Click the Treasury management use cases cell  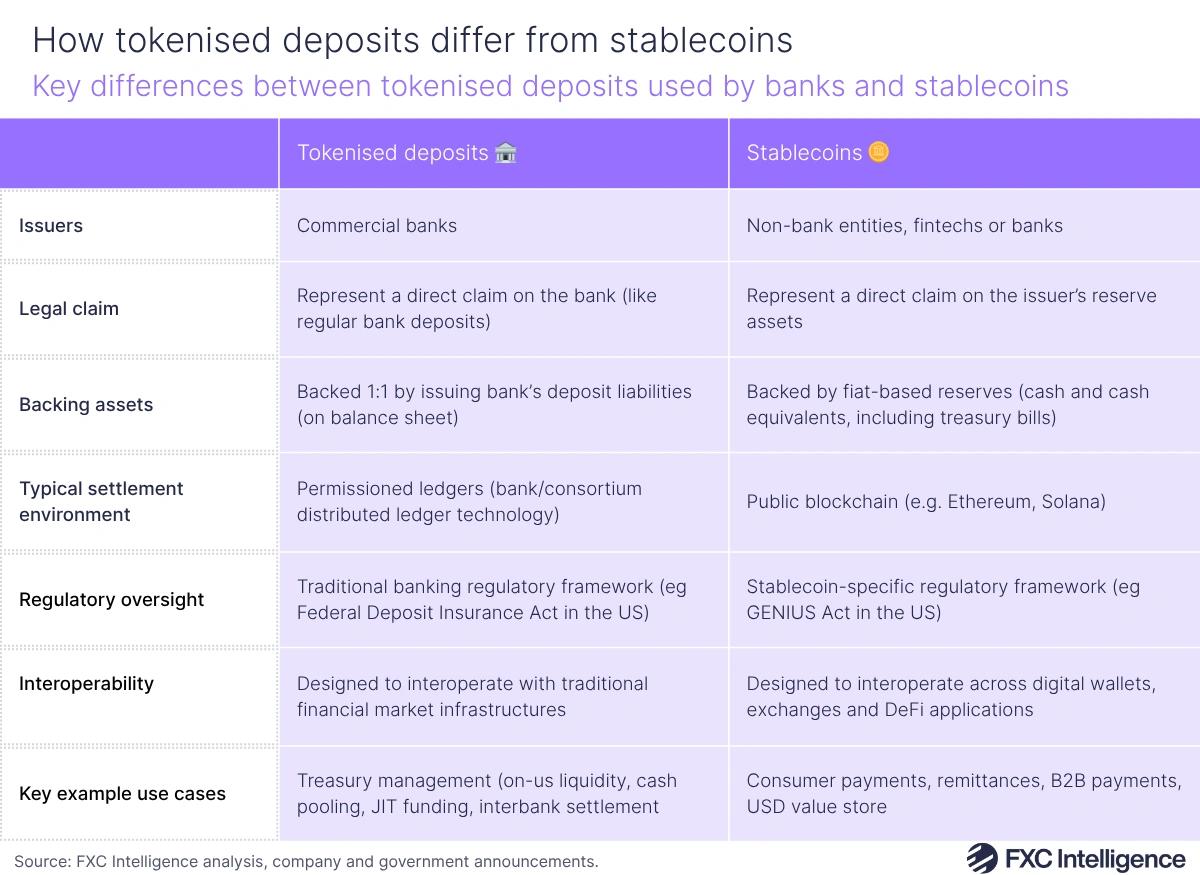coord(504,793)
